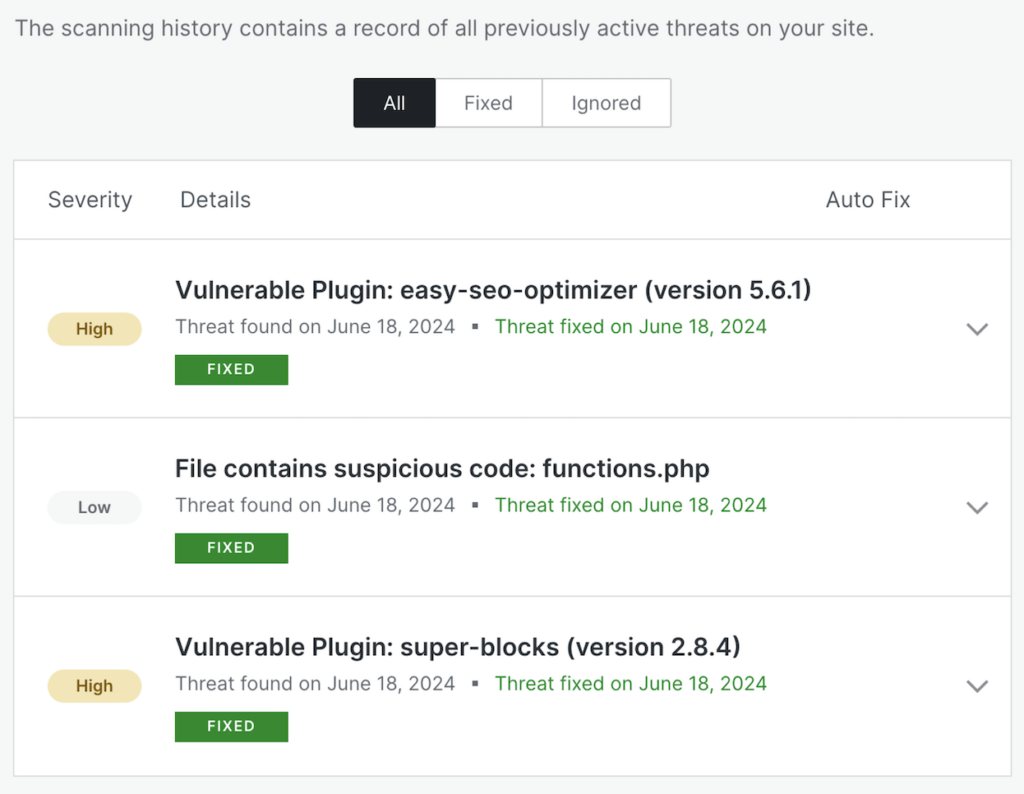
Task: Click green threat fixed date for easy-seo-optimizer
Action: coord(630,327)
